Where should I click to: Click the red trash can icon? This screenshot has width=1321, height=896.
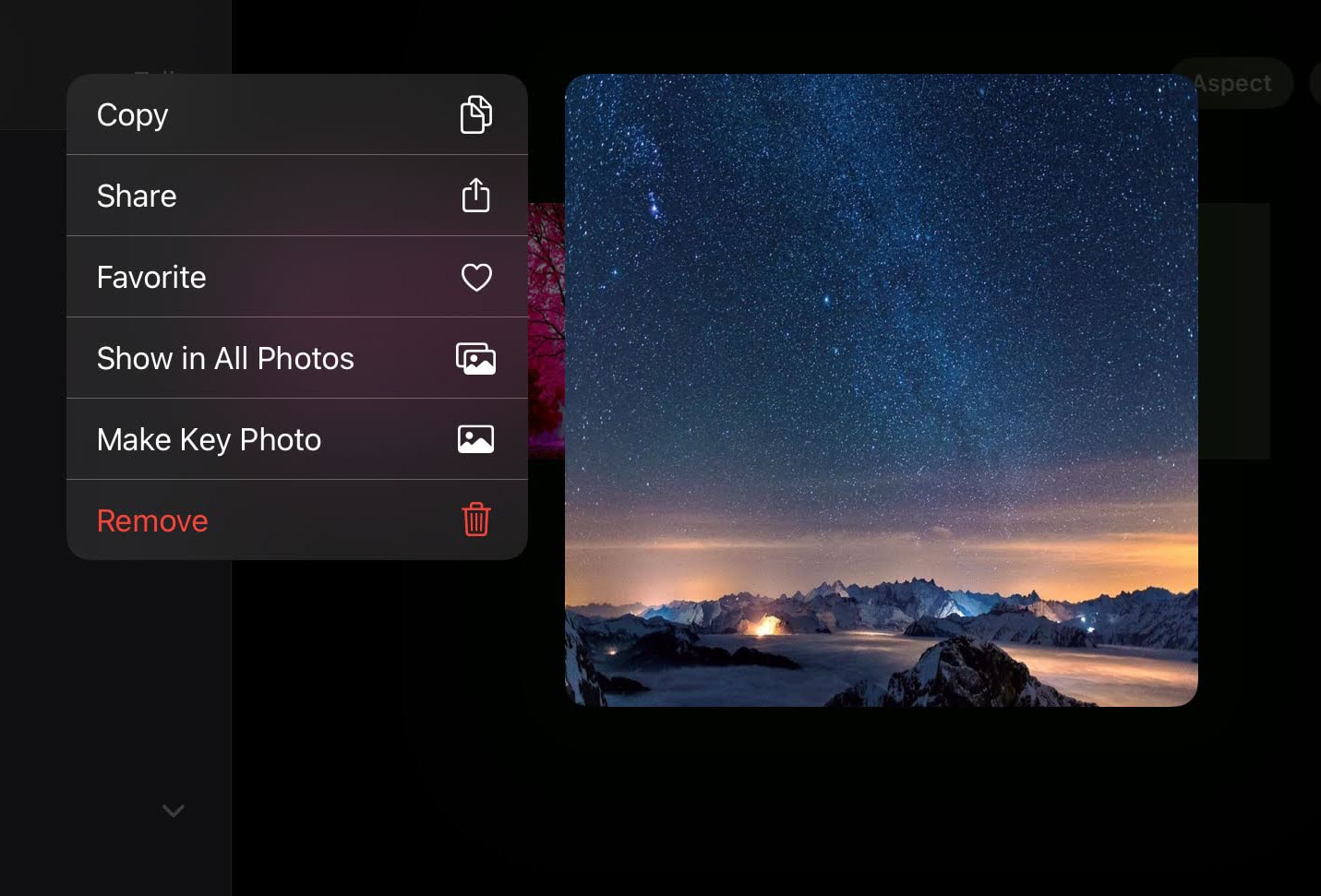[x=475, y=520]
